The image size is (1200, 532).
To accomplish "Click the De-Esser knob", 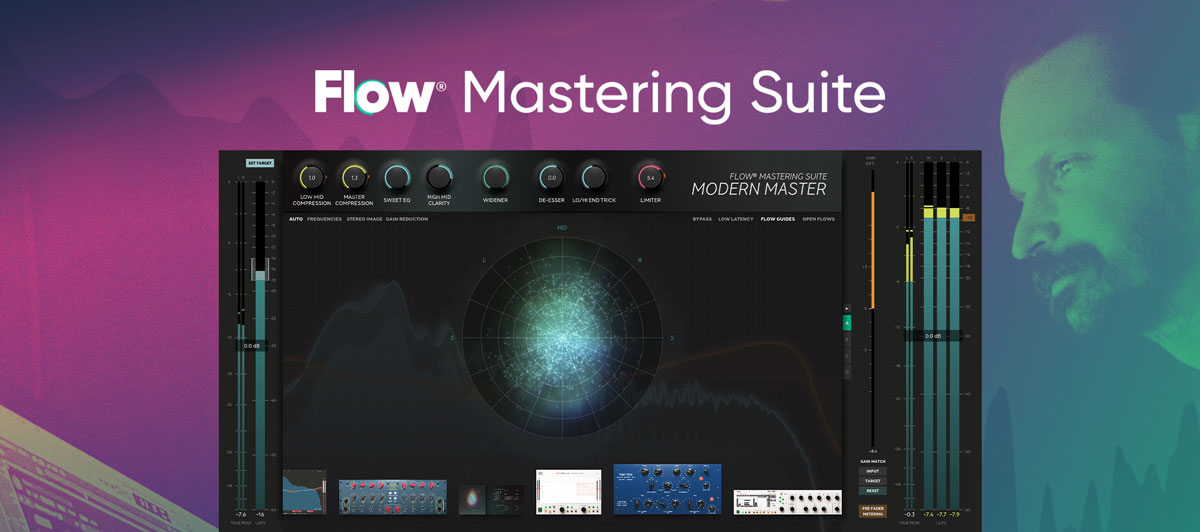I will (x=551, y=178).
